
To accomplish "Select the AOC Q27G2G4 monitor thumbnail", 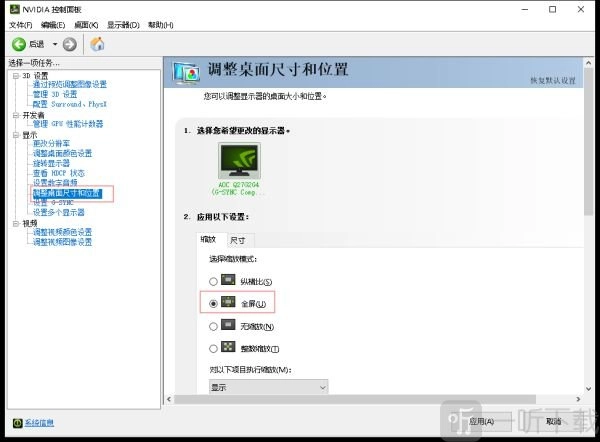I will (x=238, y=160).
